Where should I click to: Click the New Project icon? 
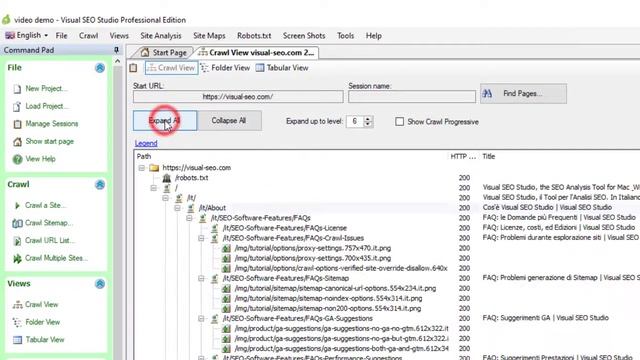pos(17,89)
